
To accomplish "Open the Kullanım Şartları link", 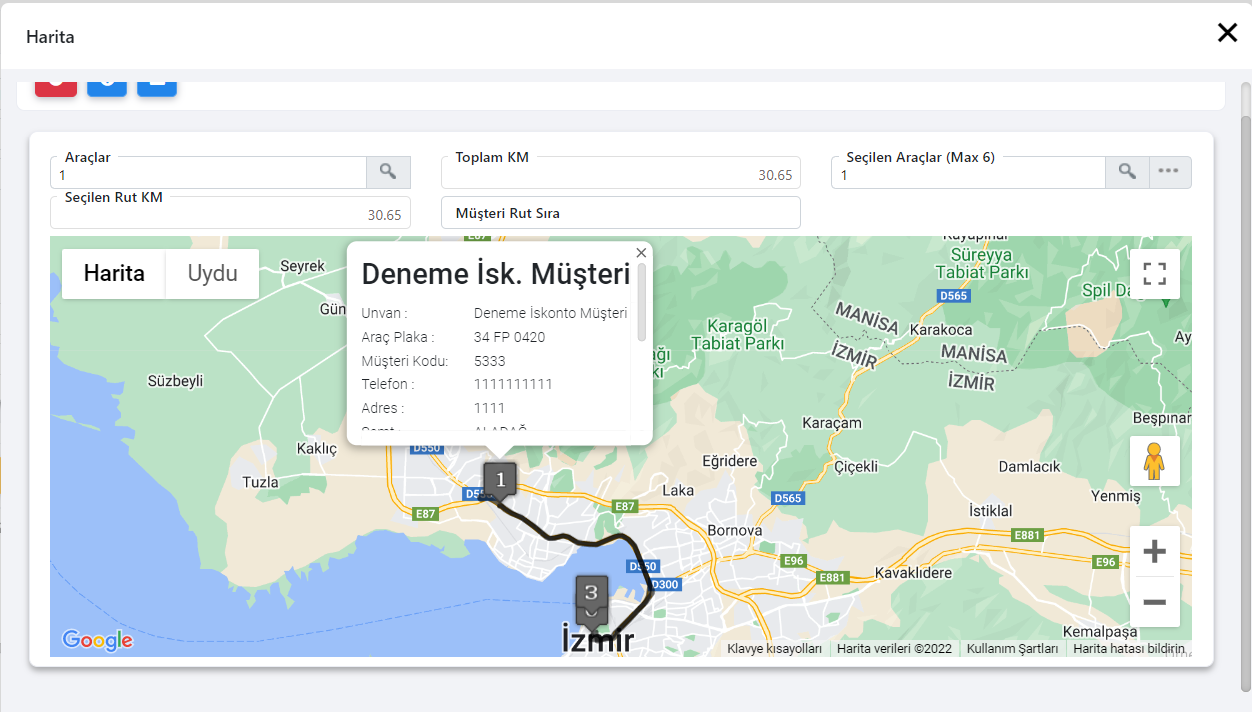I will click(1012, 649).
